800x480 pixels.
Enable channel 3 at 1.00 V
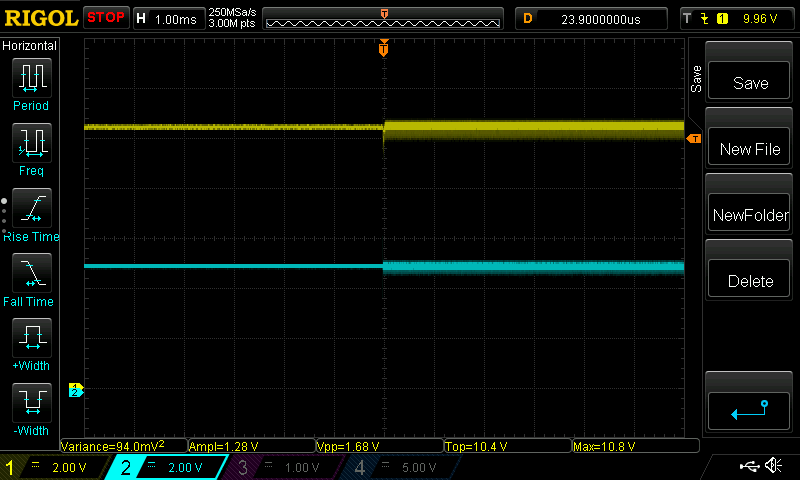[x=283, y=467]
